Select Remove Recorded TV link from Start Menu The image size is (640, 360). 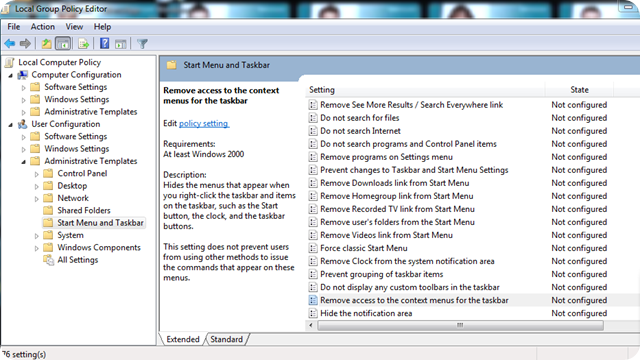[x=397, y=209]
